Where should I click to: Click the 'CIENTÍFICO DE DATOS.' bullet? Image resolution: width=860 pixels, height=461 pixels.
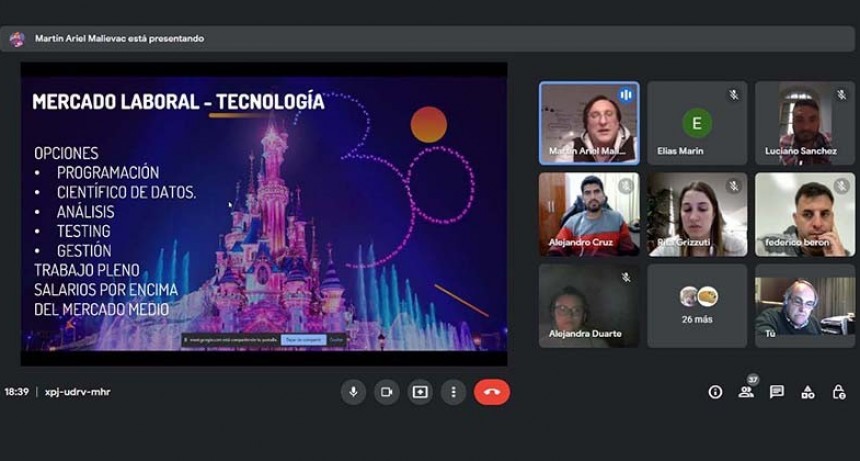[x=126, y=192]
